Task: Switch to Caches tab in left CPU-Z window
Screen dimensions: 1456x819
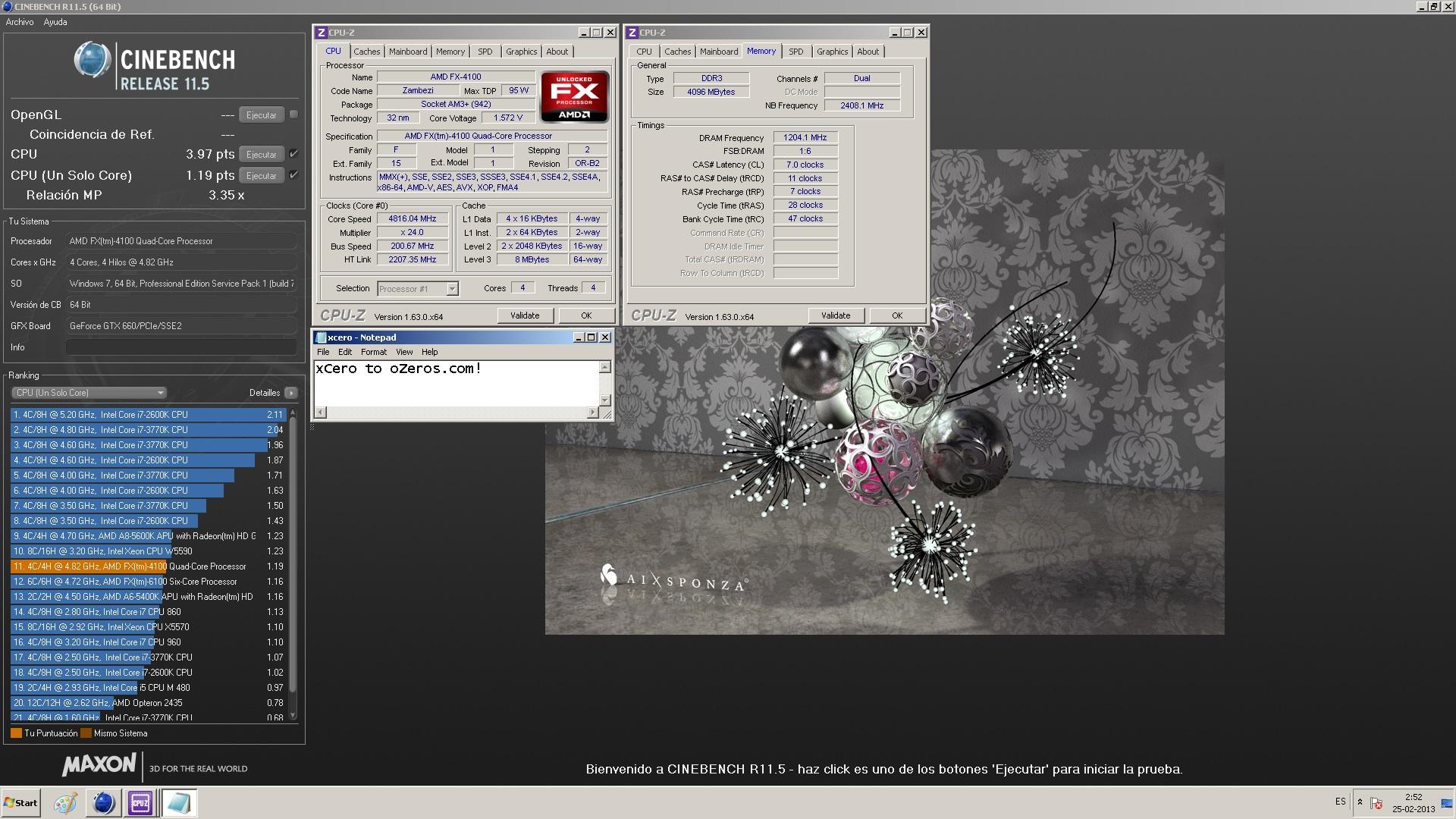Action: click(x=366, y=52)
